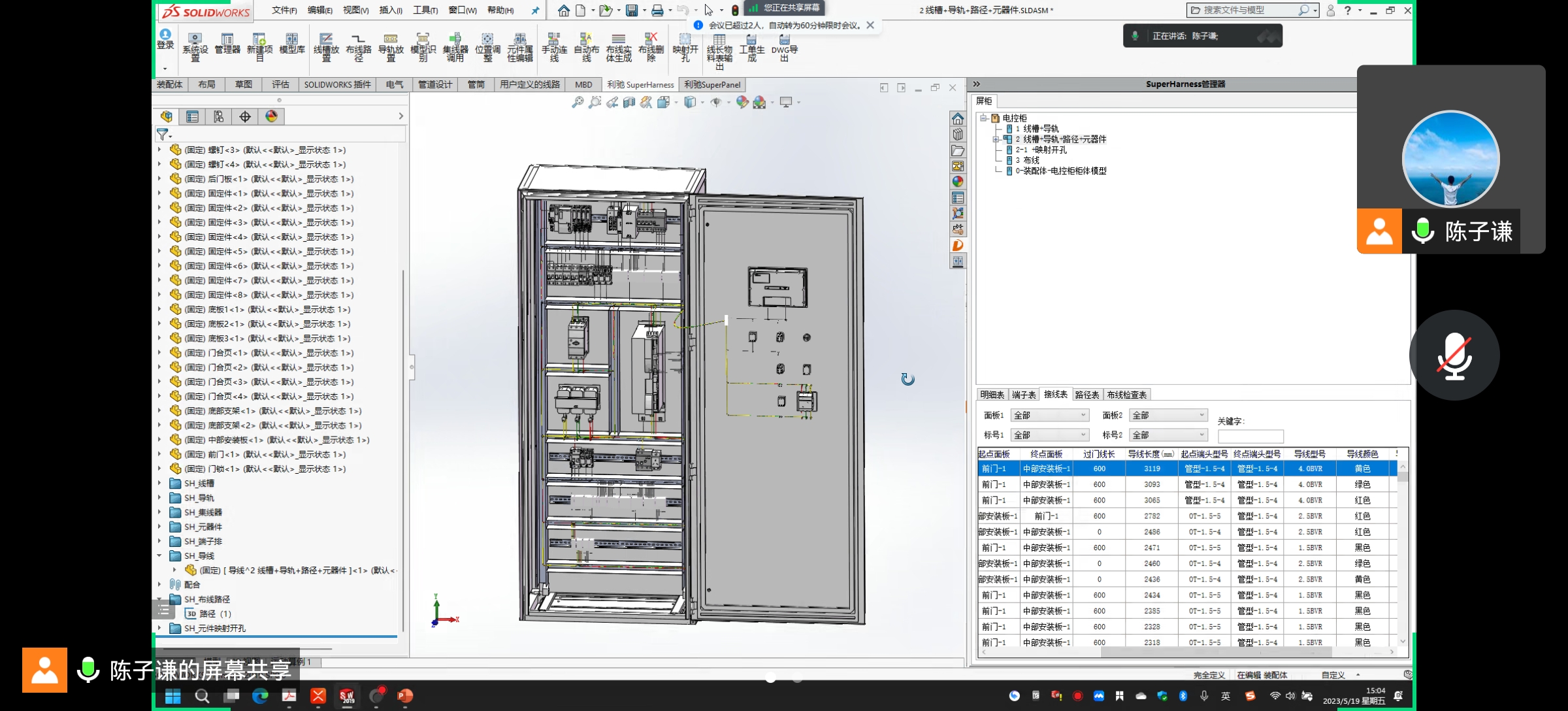Expand the 电控柜 node in SuperHarness管理器

(982, 119)
